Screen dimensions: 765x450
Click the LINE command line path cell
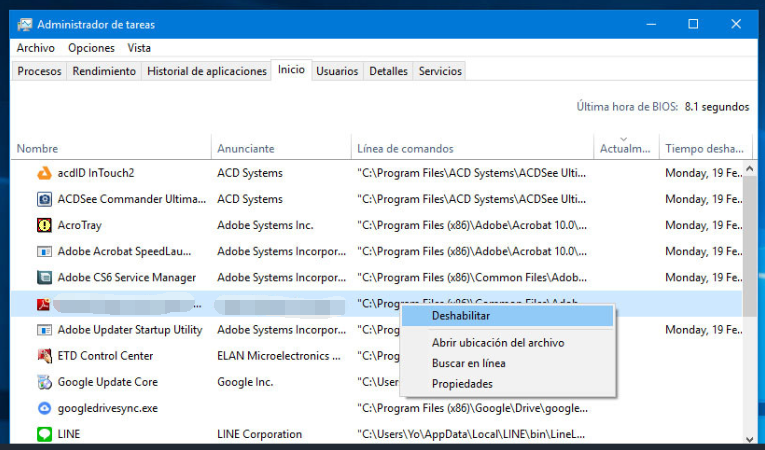click(x=472, y=434)
